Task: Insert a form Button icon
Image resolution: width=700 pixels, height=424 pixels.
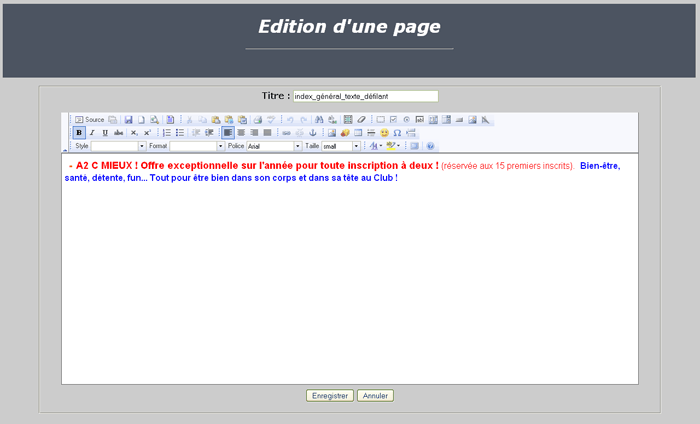Action: click(x=459, y=120)
